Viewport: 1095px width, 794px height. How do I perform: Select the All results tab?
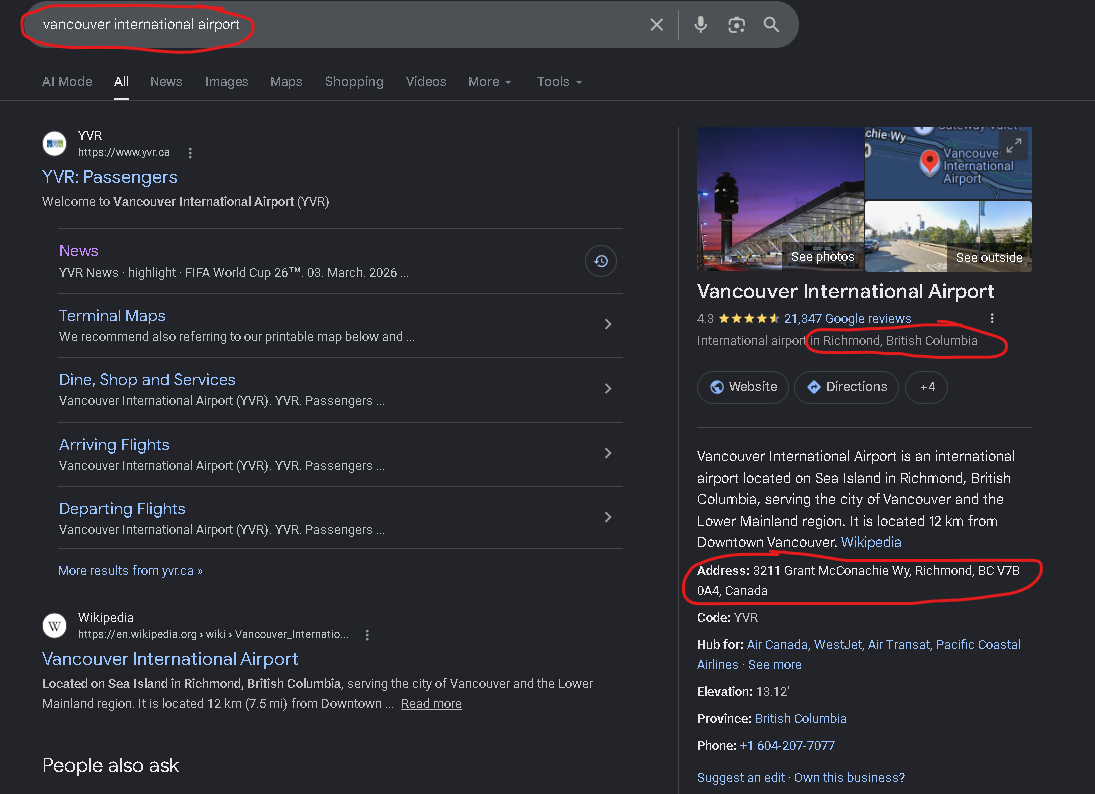coord(122,82)
